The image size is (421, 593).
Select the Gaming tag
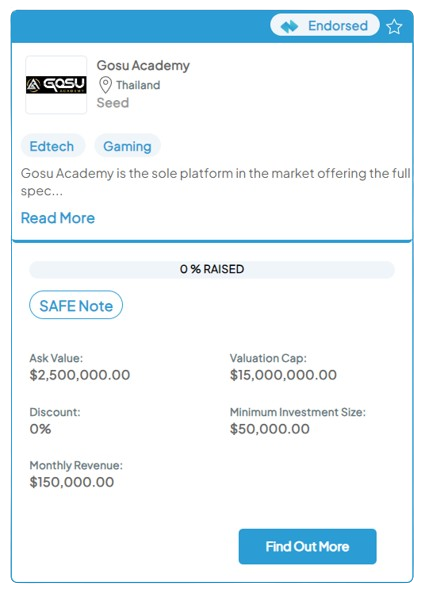[x=127, y=146]
